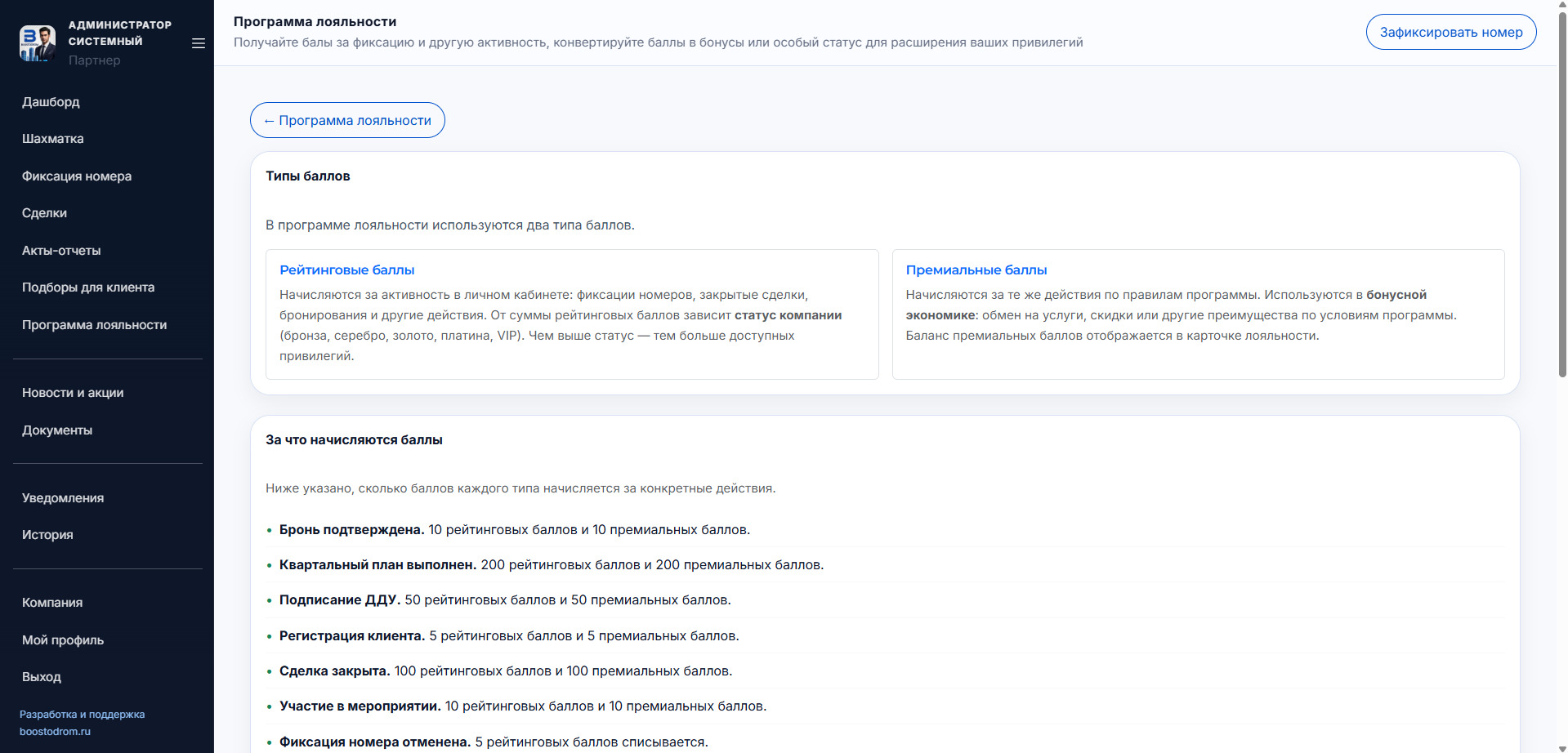This screenshot has width=1568, height=753.
Task: Navigate to Сделки section
Action: tap(45, 213)
